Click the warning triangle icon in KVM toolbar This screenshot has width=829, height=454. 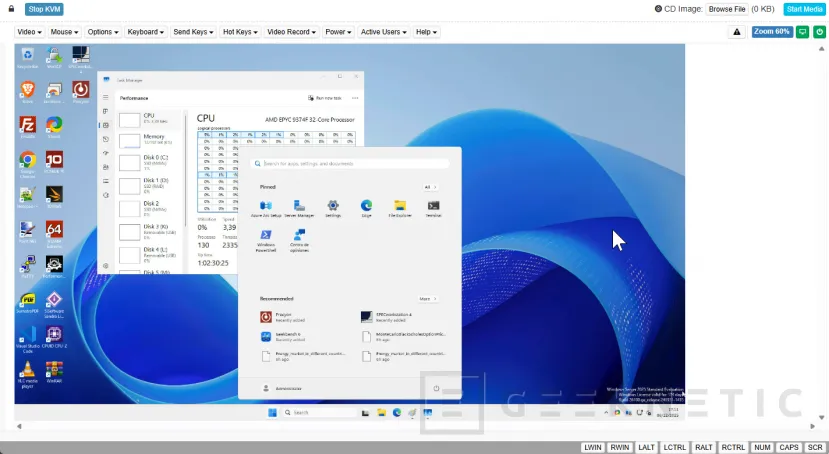click(737, 32)
